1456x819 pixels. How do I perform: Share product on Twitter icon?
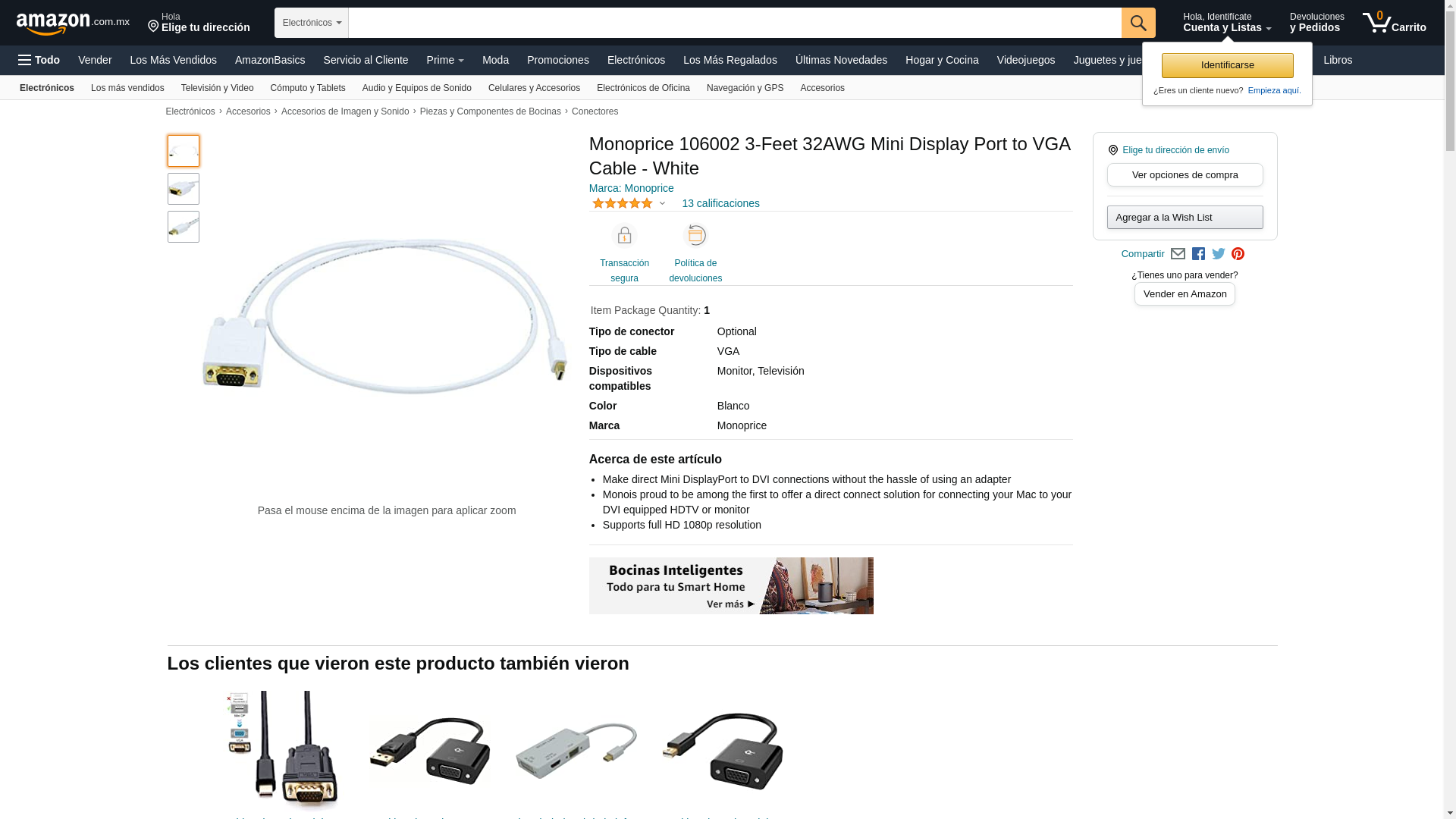pyautogui.click(x=1219, y=254)
